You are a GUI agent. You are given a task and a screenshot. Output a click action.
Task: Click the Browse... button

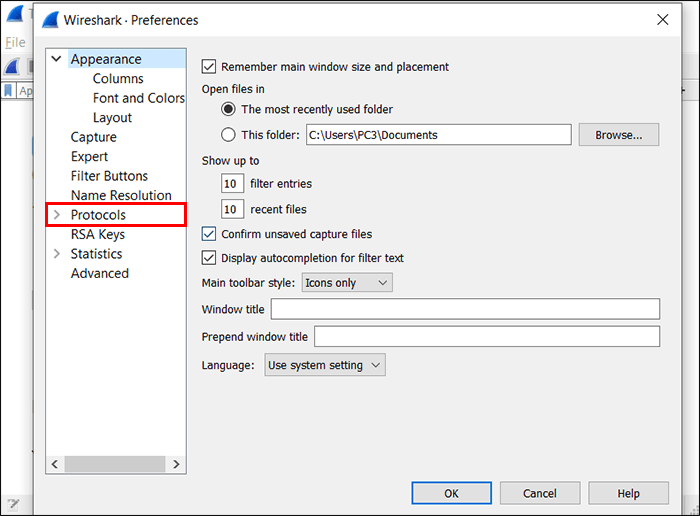tap(619, 135)
